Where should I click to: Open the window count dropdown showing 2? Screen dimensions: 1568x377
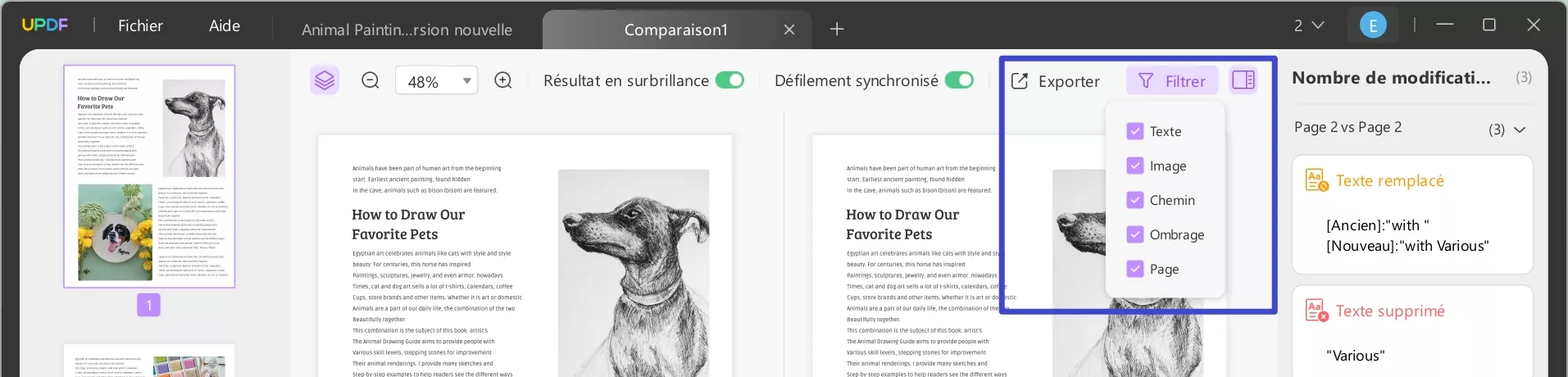(x=1309, y=25)
